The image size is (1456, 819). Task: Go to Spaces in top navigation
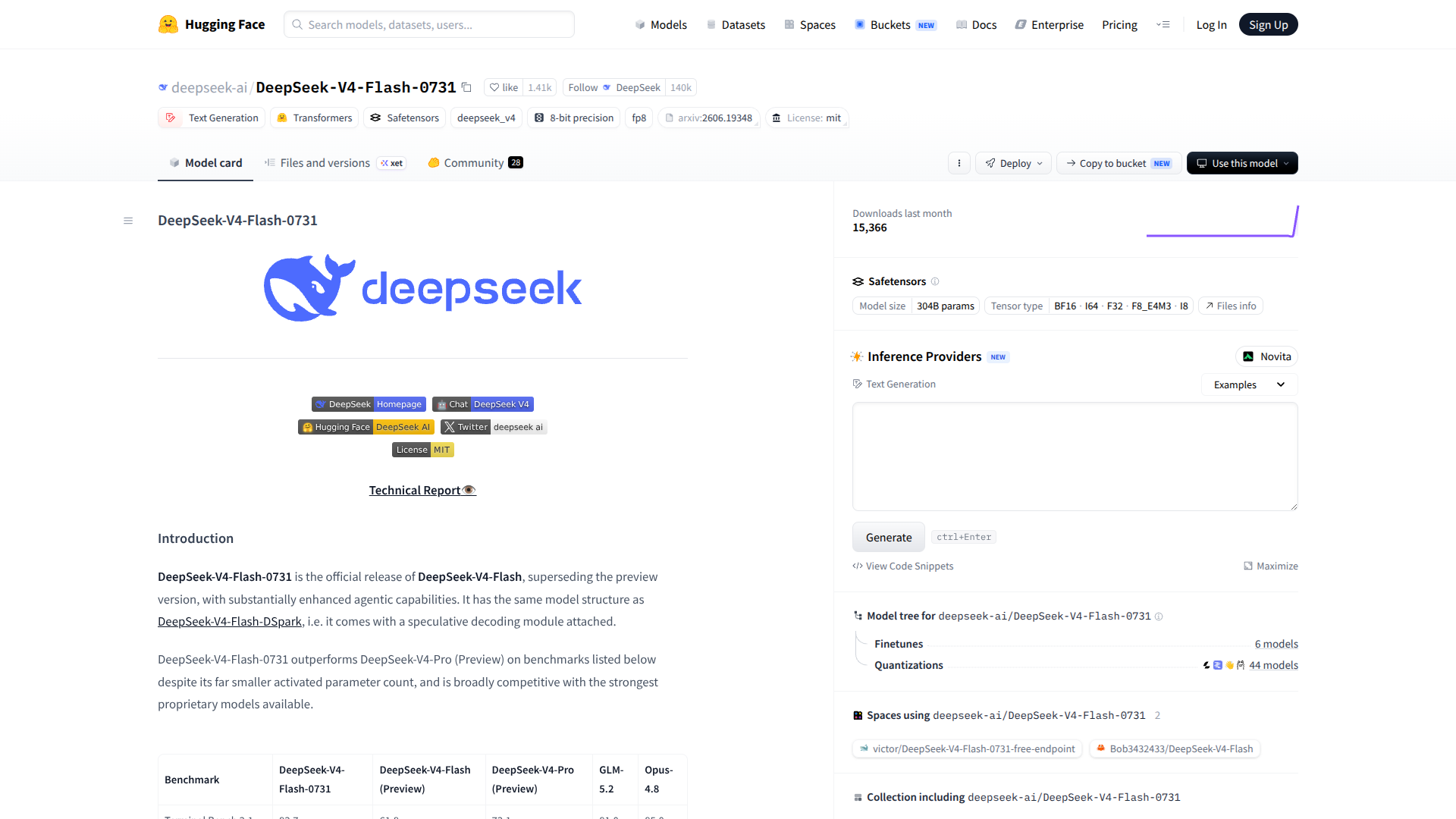point(810,24)
